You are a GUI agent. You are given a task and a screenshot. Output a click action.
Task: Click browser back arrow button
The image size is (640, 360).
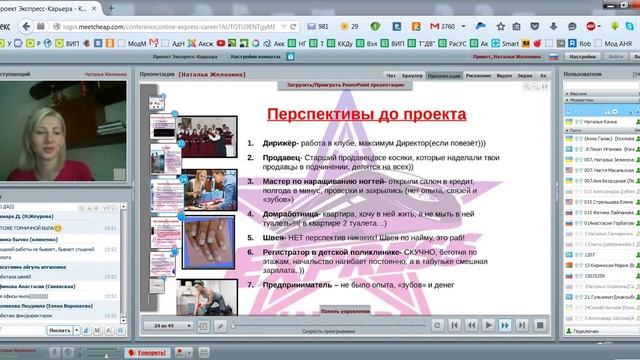tap(26, 27)
